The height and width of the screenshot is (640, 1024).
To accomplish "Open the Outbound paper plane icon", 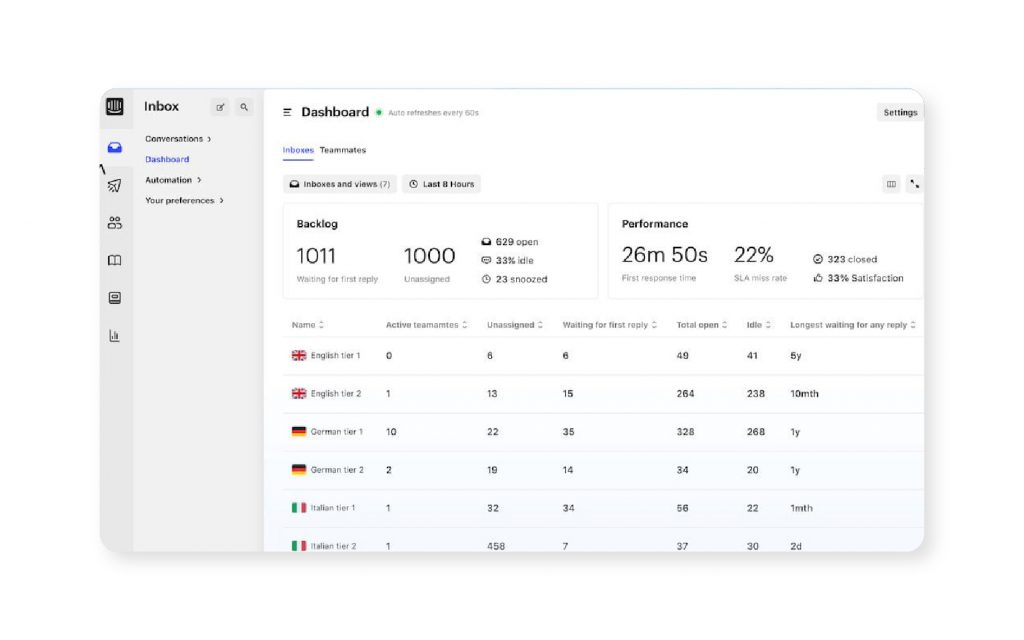I will (x=114, y=186).
